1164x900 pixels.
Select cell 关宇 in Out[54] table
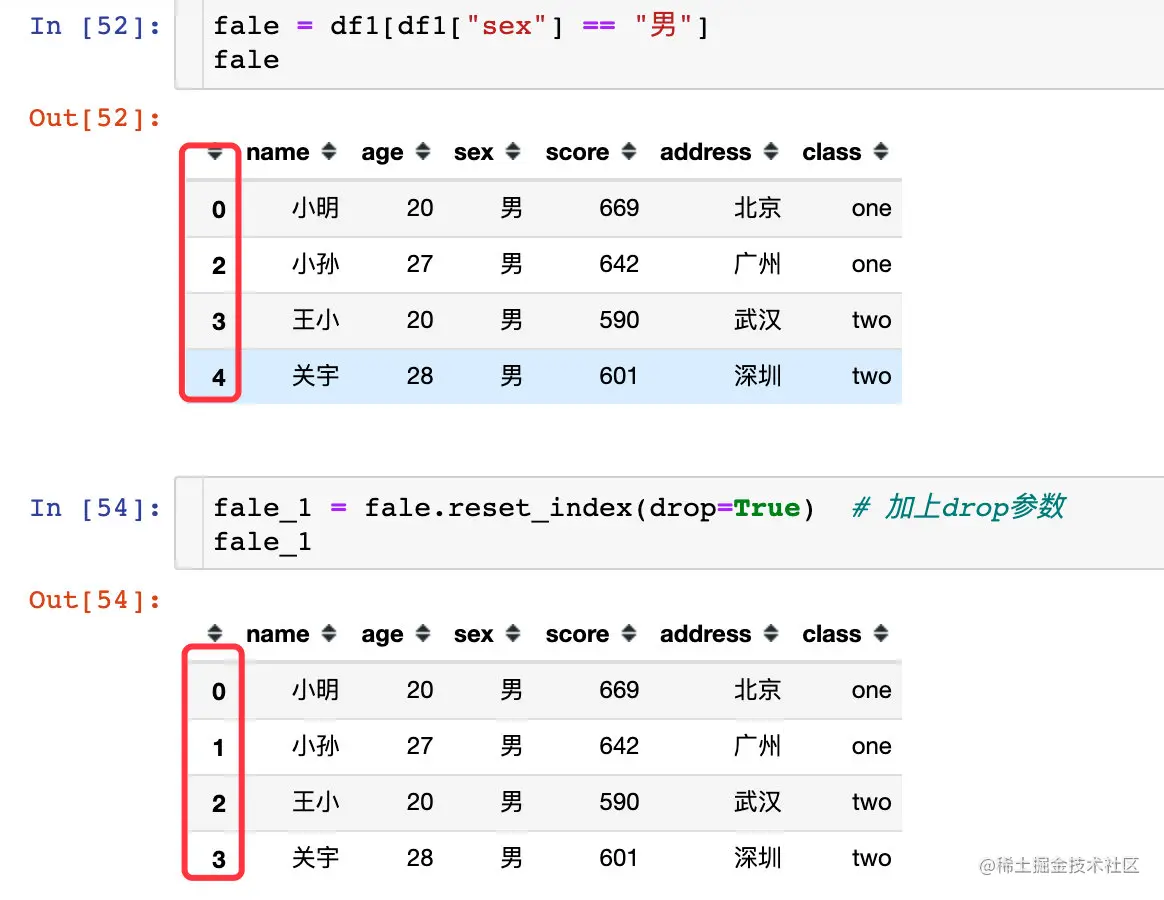coord(315,858)
